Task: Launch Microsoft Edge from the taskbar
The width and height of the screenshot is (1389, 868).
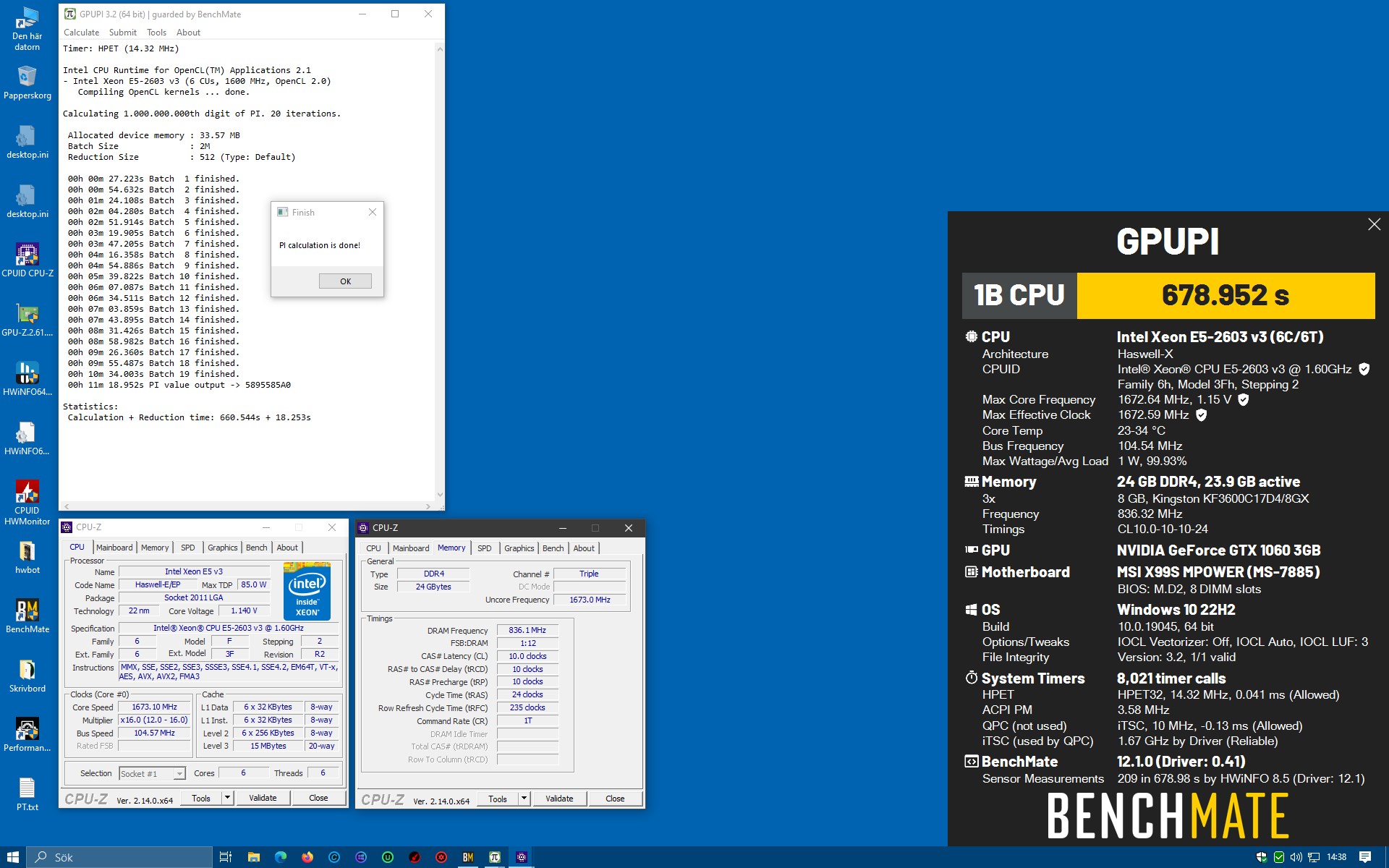Action: [281, 857]
